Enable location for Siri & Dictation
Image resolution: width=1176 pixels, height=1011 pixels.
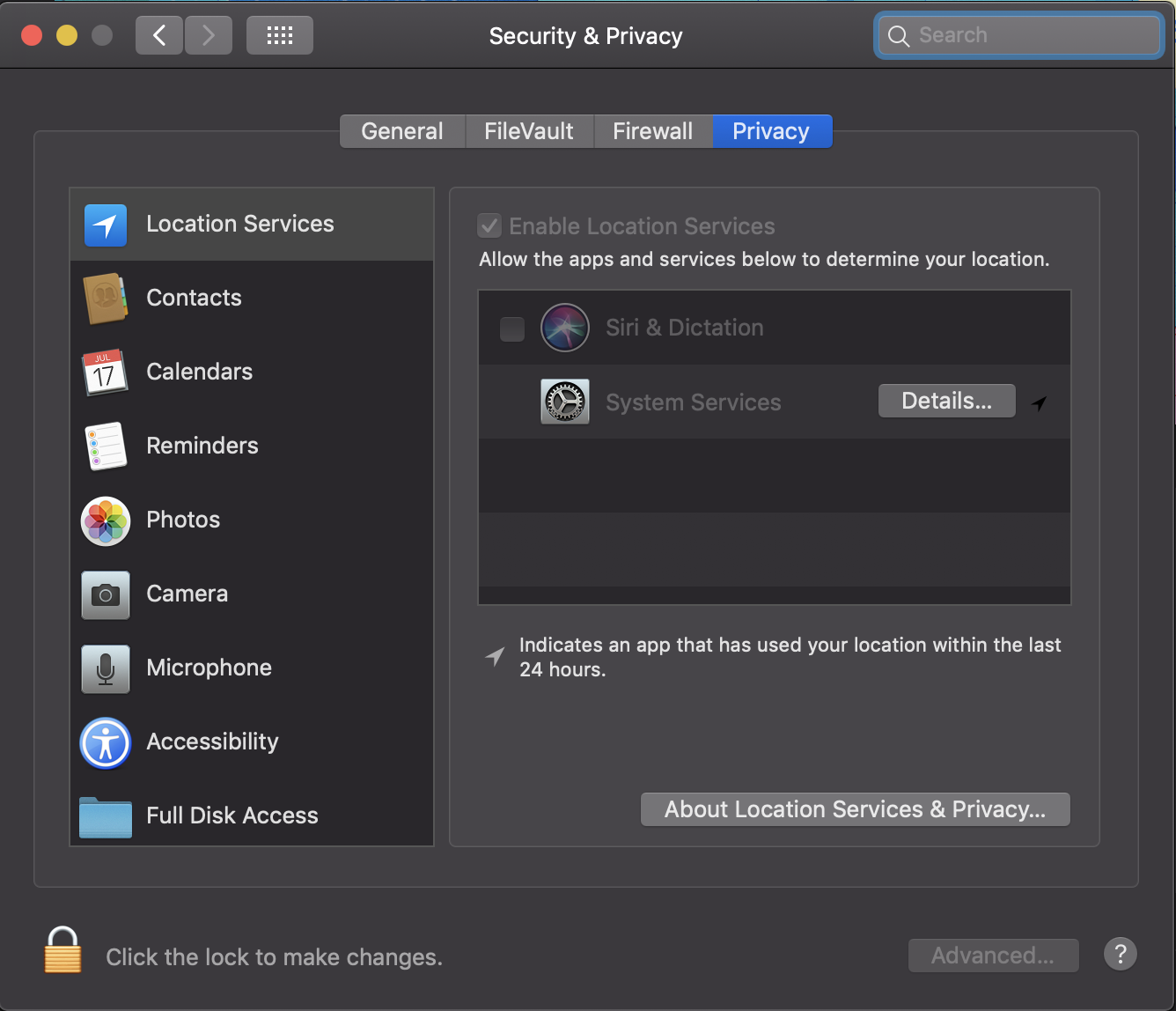[512, 328]
